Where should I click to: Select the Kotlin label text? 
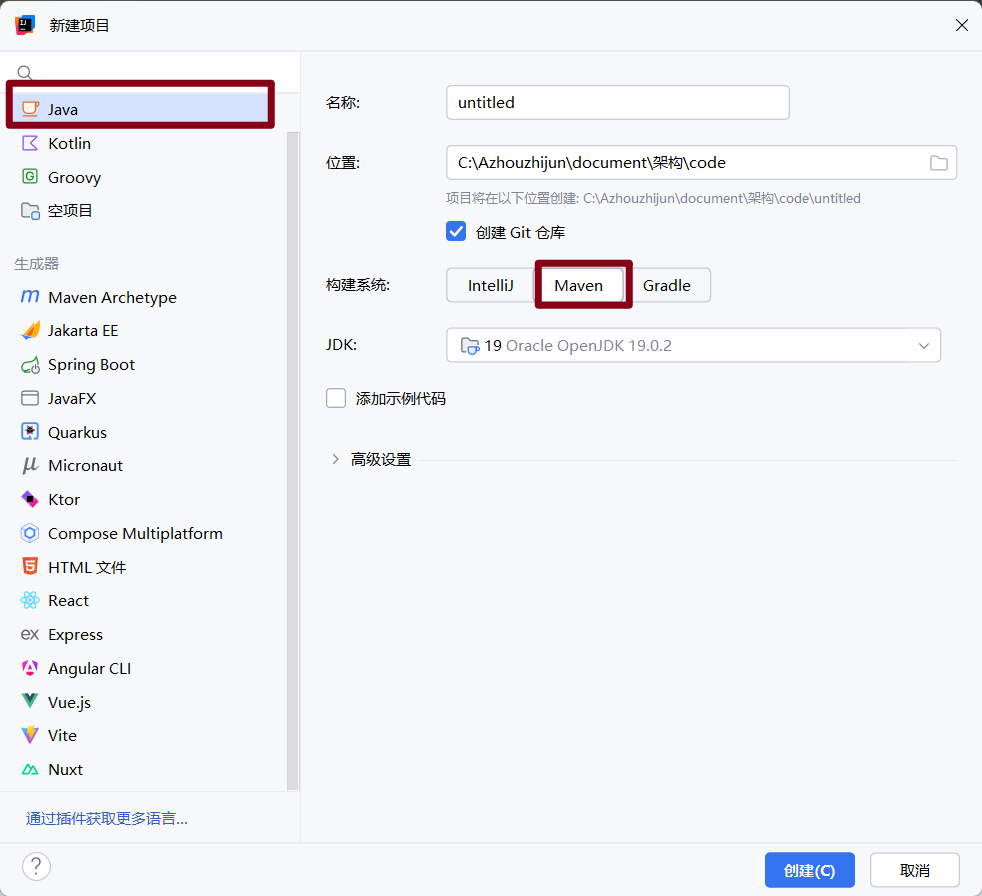(70, 143)
